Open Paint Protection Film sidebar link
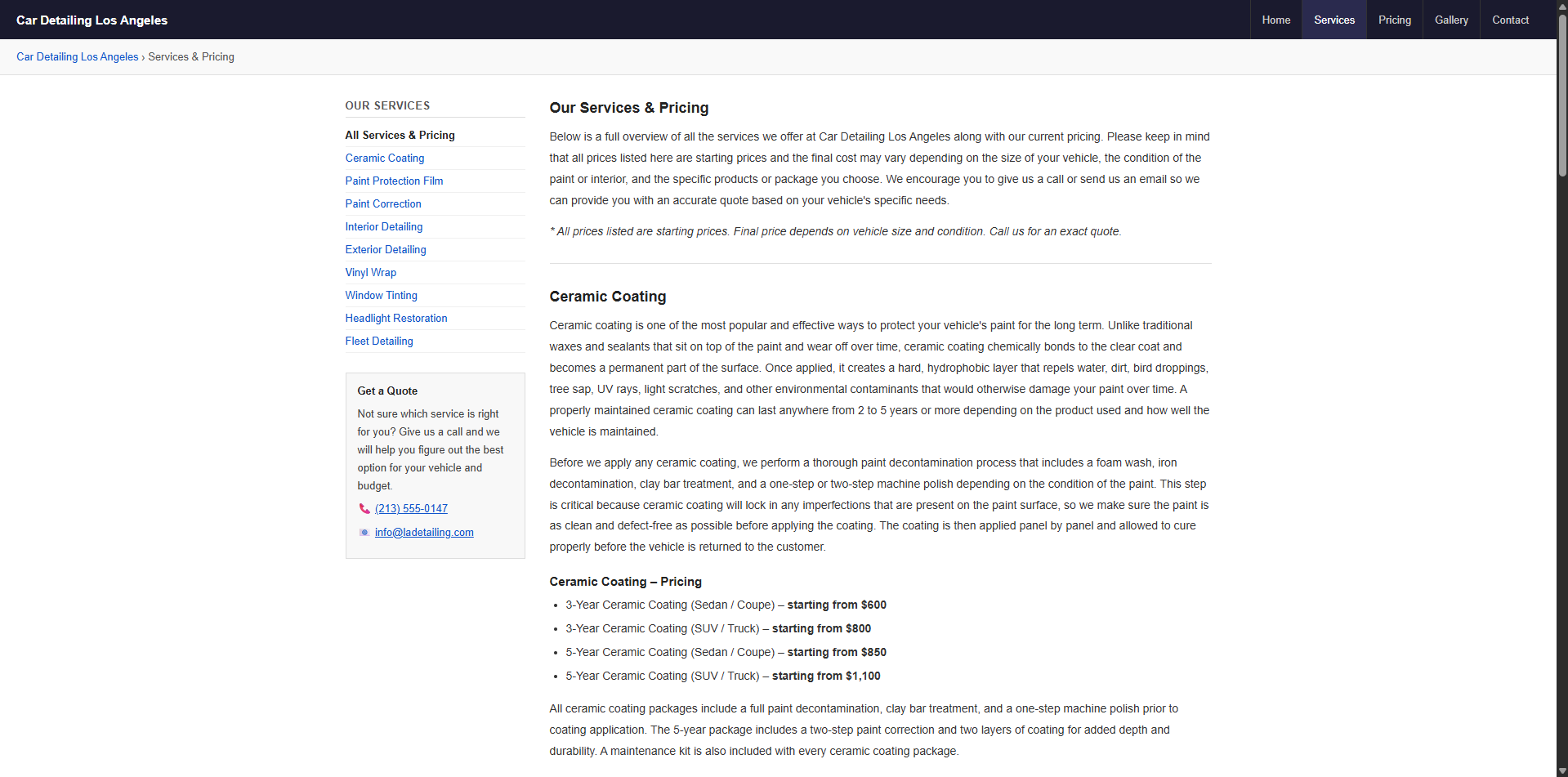The image size is (1568, 777). coord(394,181)
